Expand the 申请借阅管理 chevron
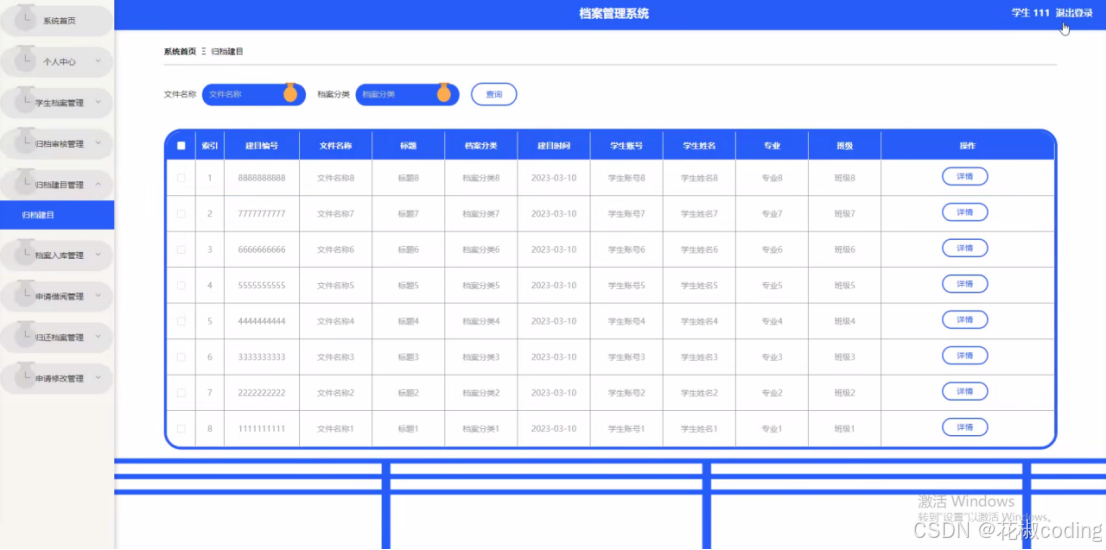 tap(98, 295)
